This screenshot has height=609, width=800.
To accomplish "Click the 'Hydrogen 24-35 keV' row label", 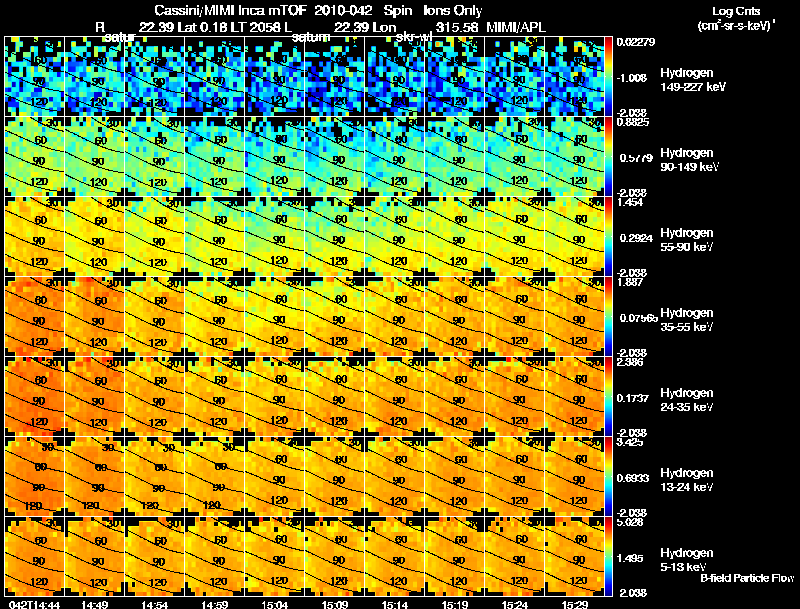I will click(x=687, y=400).
